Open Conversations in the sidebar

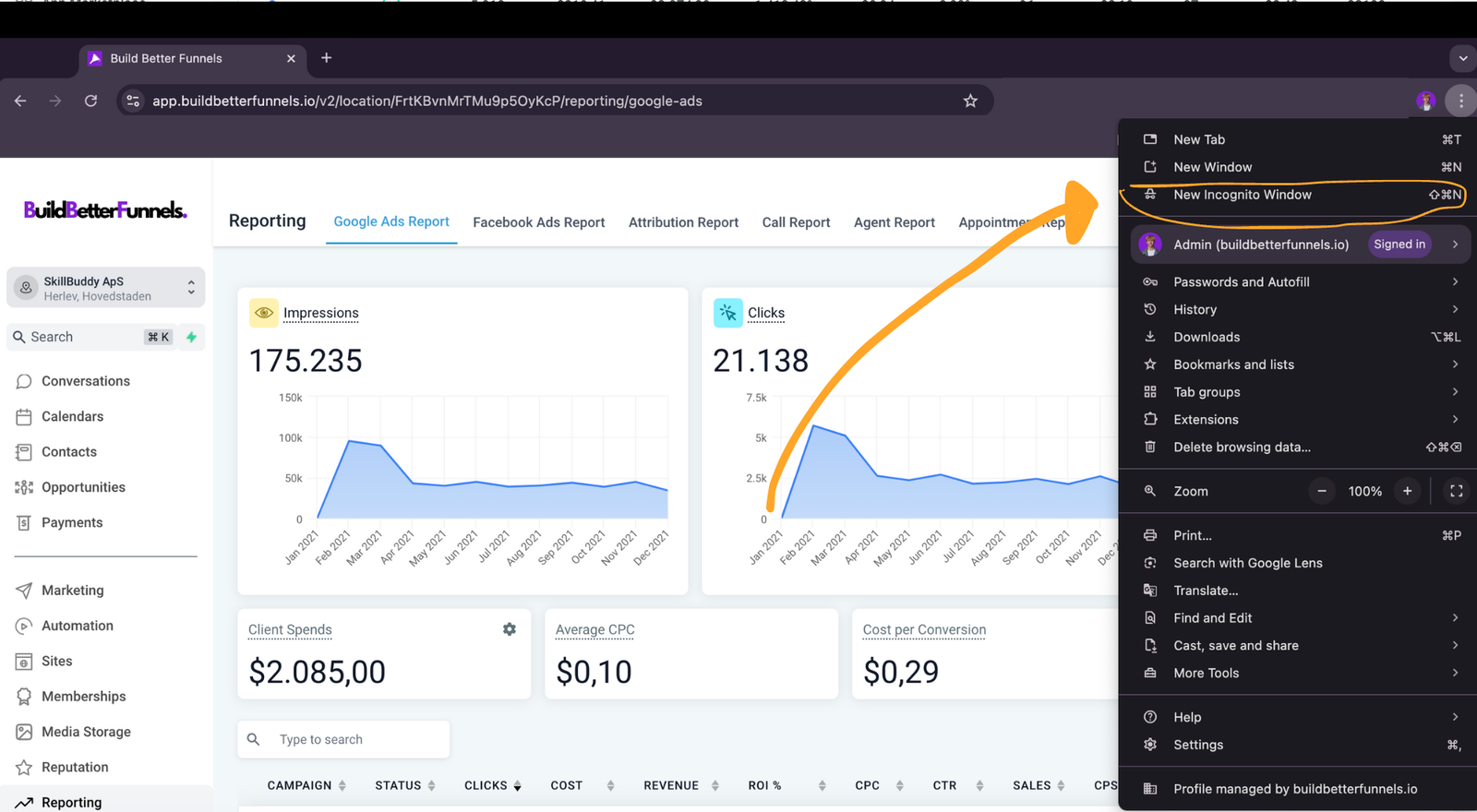point(85,381)
